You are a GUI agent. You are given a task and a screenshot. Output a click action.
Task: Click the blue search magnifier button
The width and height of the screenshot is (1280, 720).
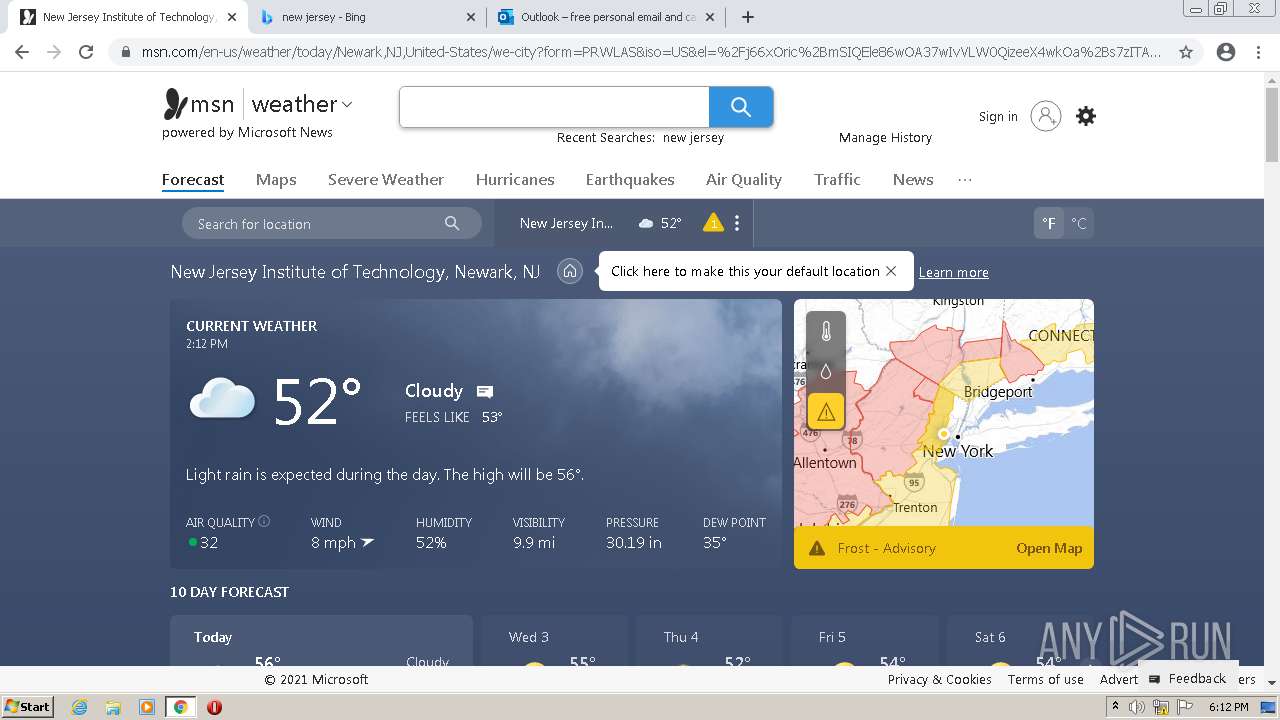[741, 107]
